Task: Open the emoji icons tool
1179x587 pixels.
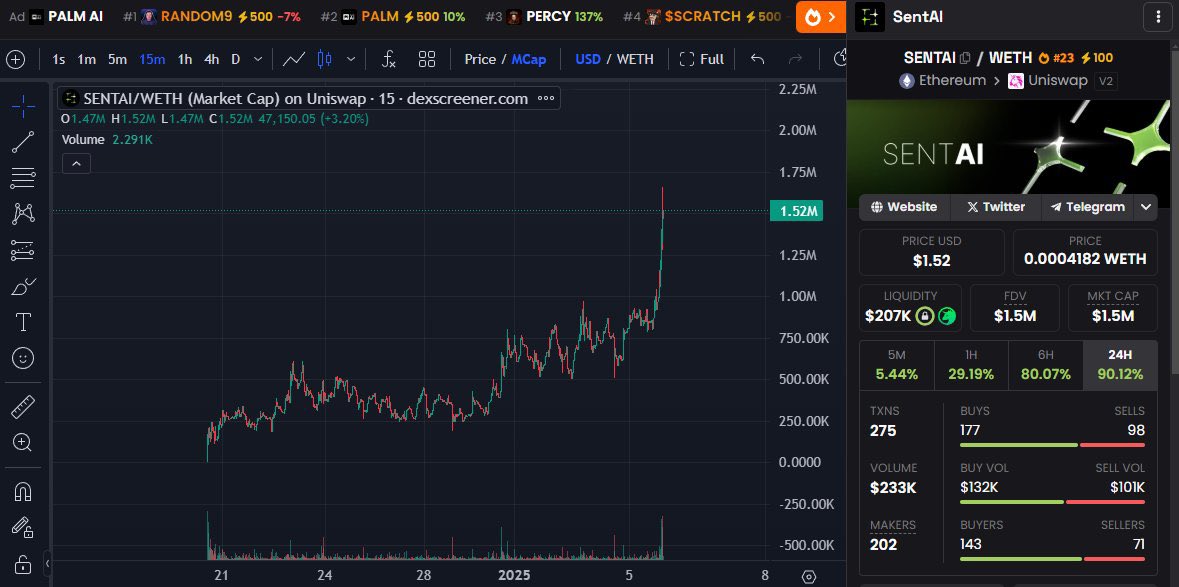Action: click(x=23, y=359)
